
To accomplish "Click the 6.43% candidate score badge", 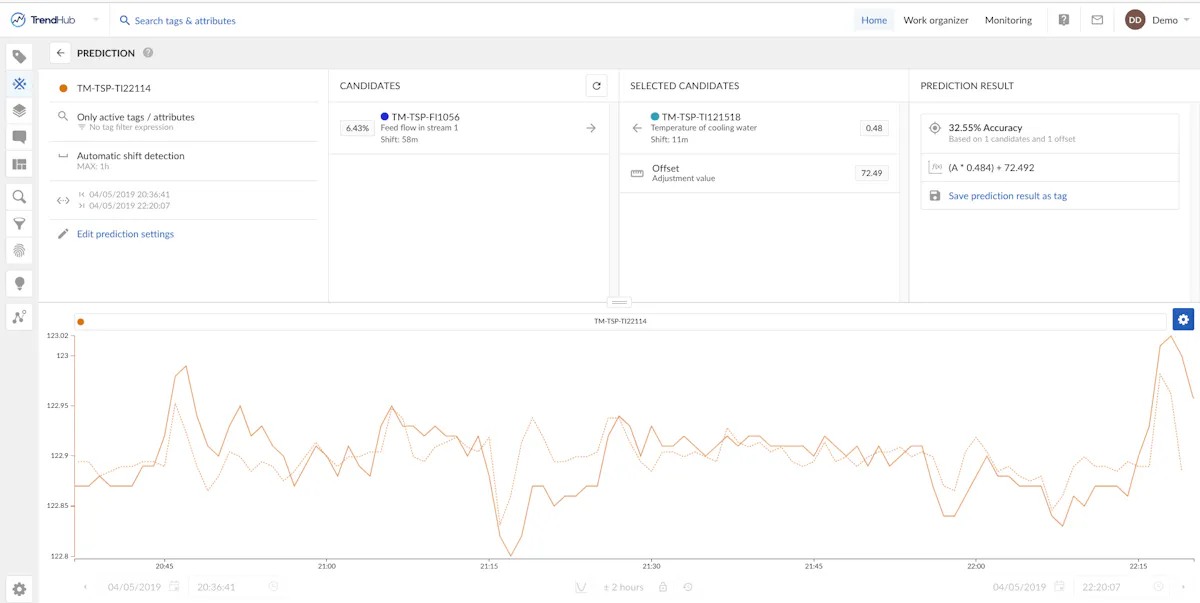I will click(357, 128).
